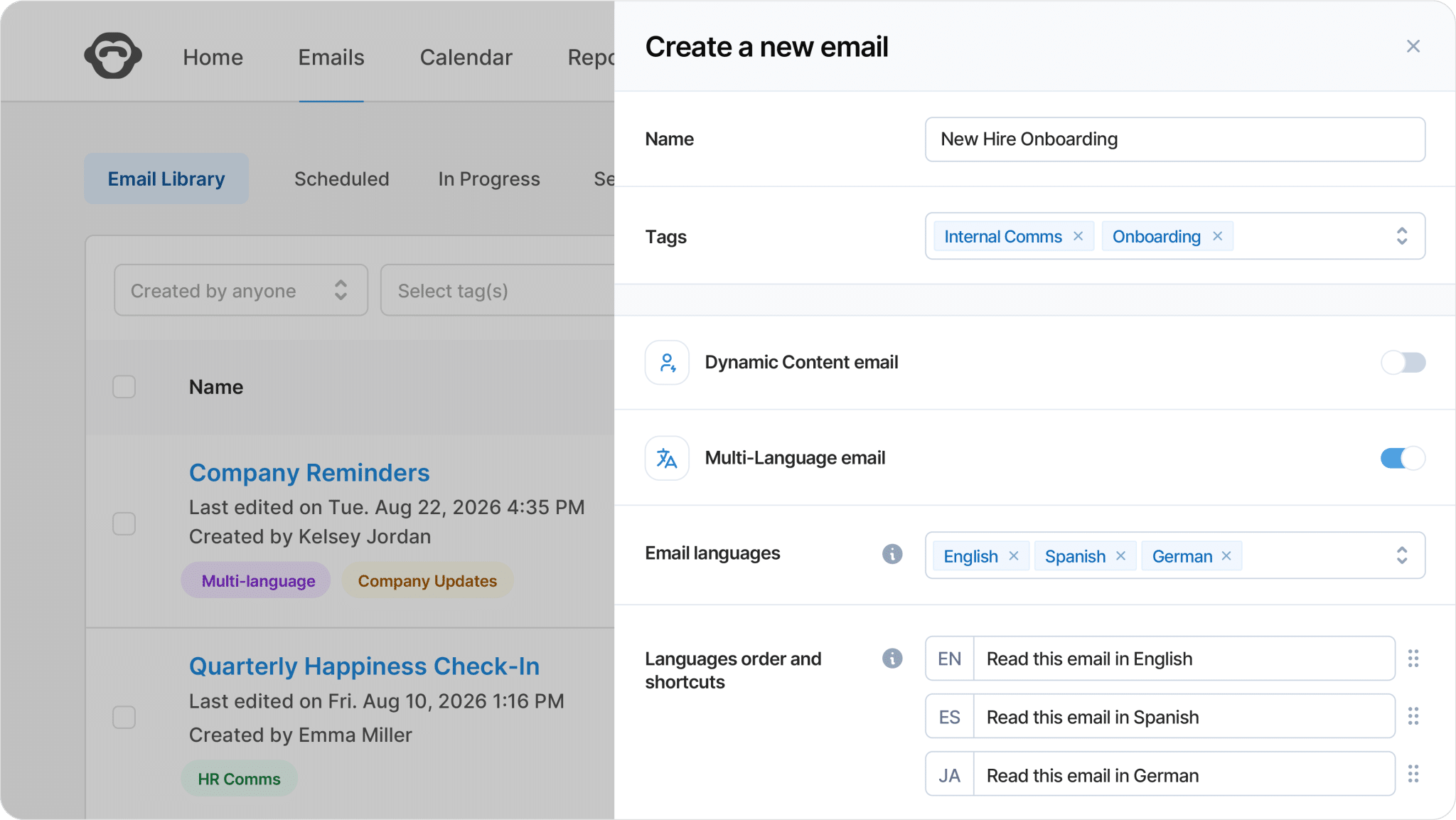Click the EN language code

click(x=950, y=659)
